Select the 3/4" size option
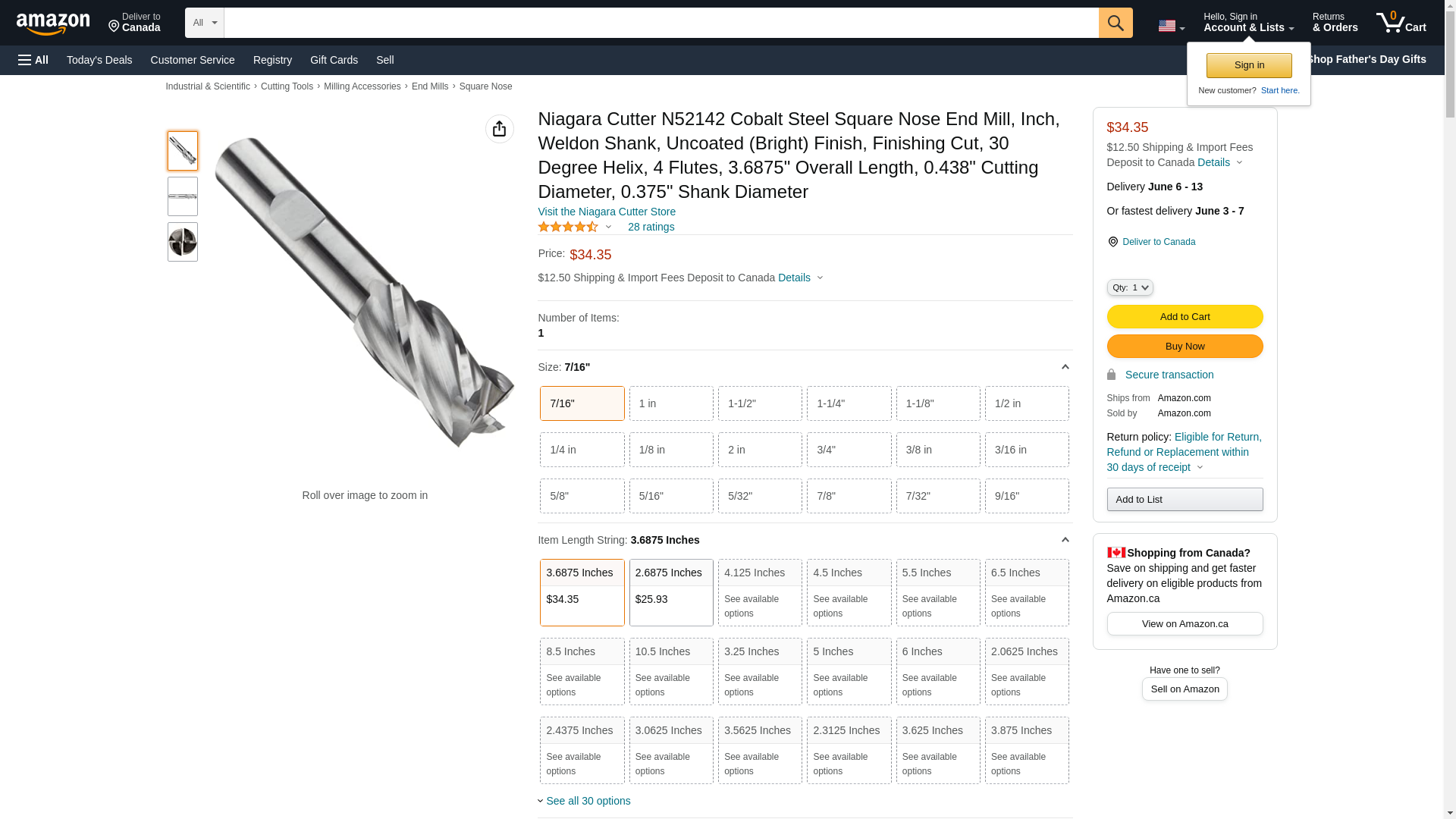The image size is (1456, 819). point(849,450)
